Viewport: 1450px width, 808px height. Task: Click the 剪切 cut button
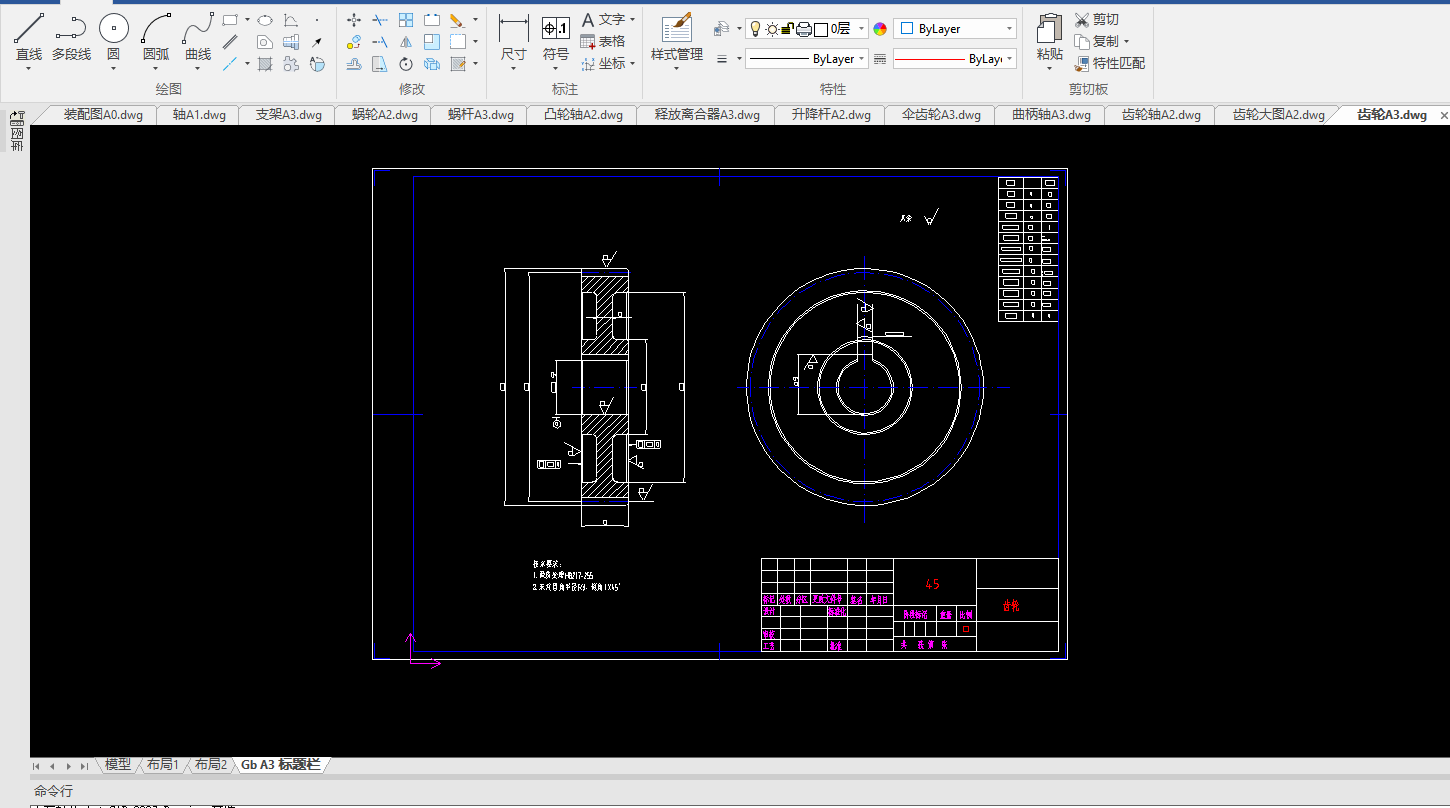[x=1097, y=20]
